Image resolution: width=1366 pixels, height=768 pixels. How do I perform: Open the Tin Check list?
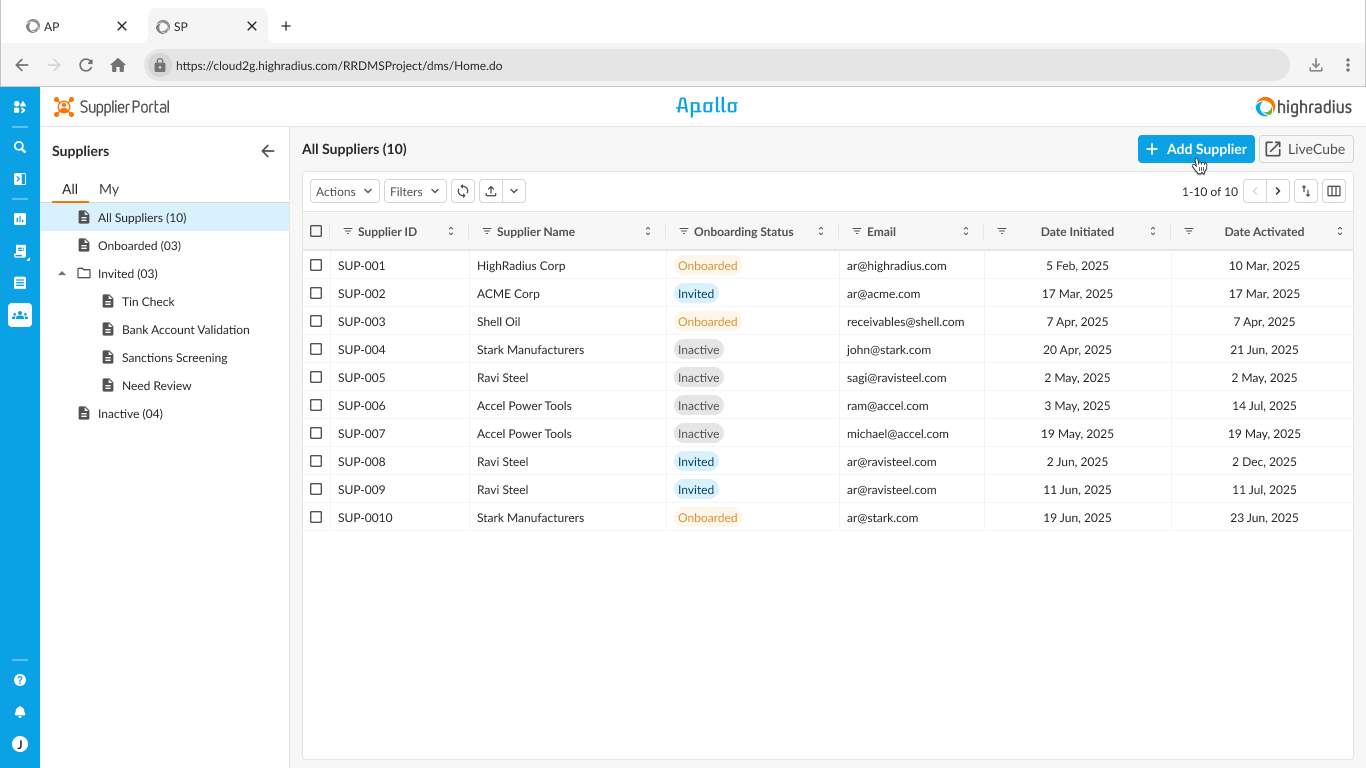coord(148,301)
